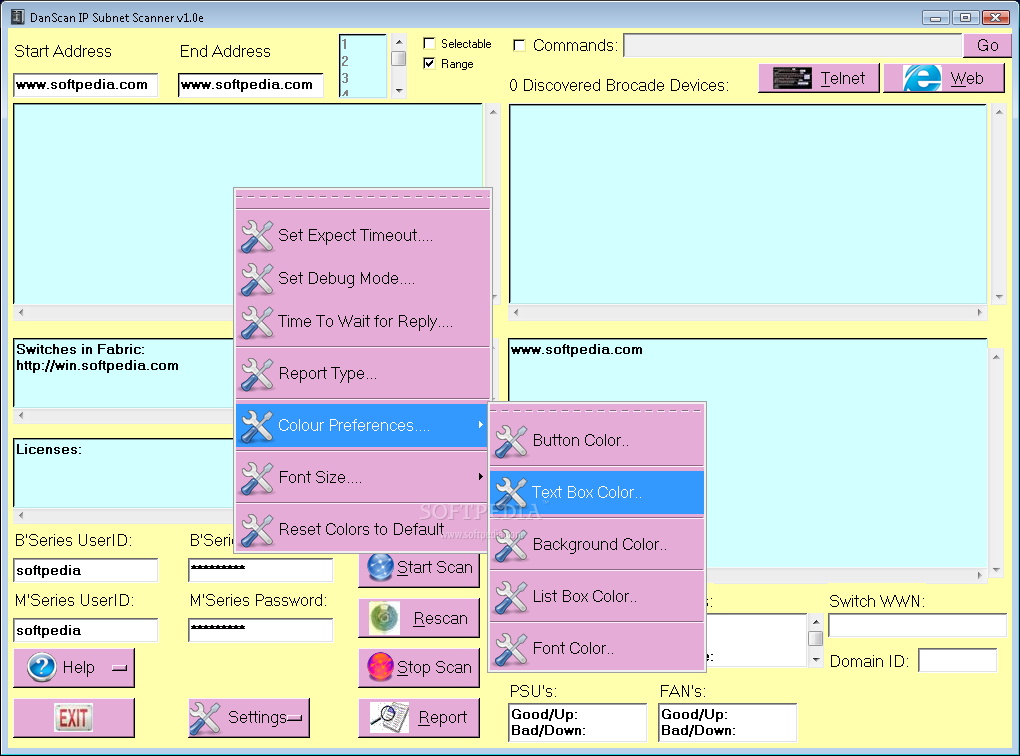Click the question mark Help icon
This screenshot has width=1020, height=756.
click(42, 668)
